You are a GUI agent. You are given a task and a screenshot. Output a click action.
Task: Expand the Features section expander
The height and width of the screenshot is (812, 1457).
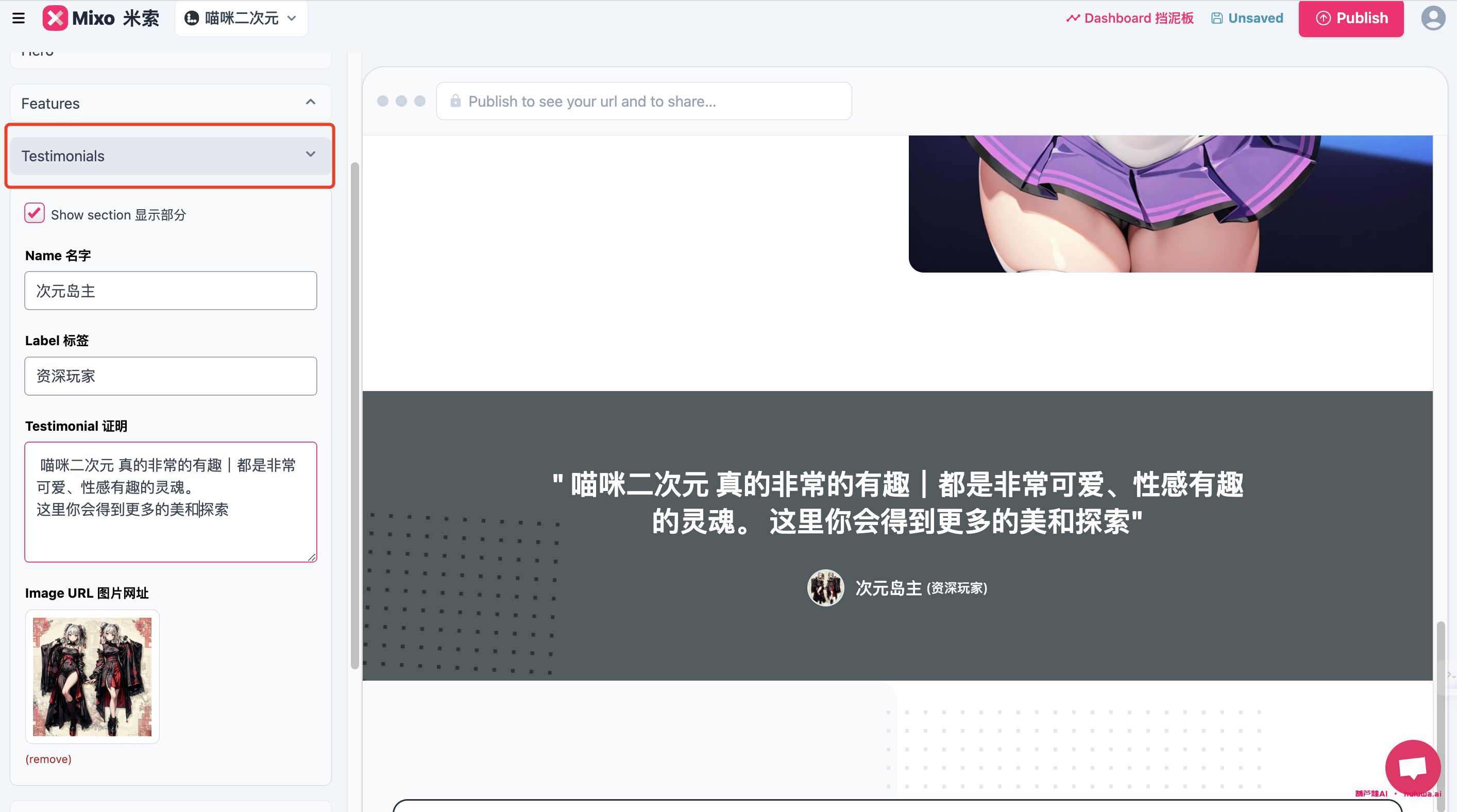coord(310,102)
